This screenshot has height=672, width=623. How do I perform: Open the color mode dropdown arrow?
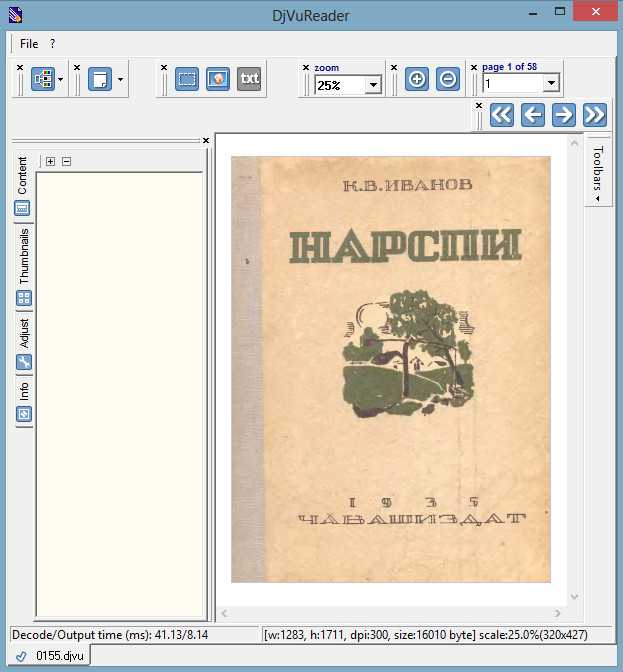(60, 79)
